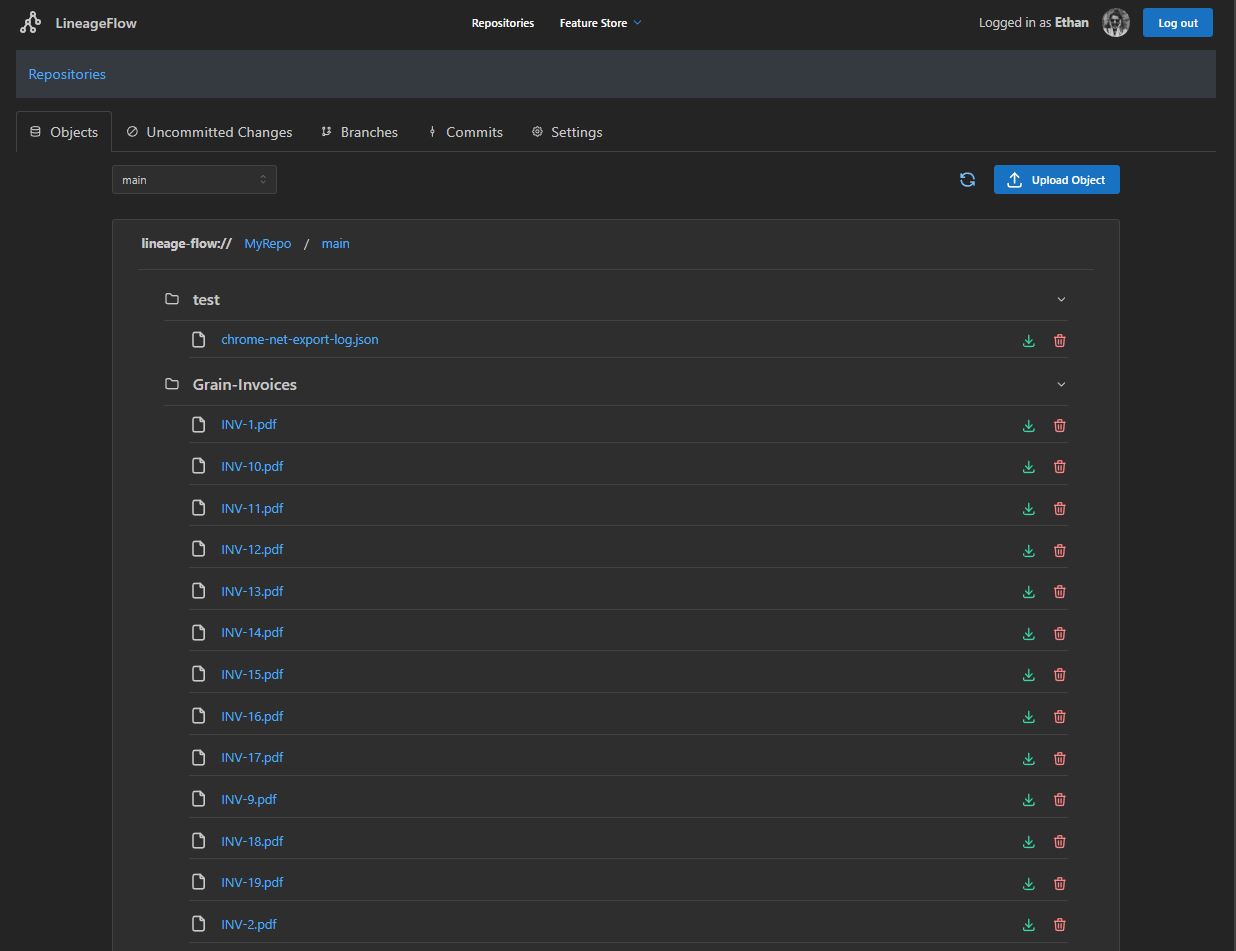Click the refresh objects icon

(x=967, y=180)
